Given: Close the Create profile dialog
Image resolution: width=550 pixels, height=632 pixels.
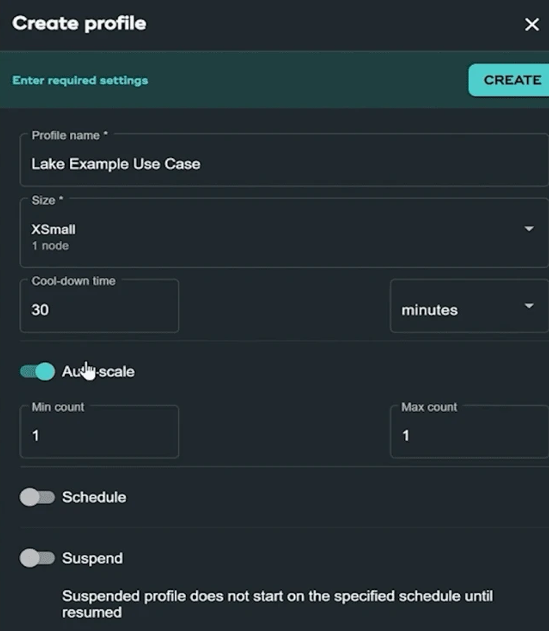Looking at the screenshot, I should (x=531, y=25).
